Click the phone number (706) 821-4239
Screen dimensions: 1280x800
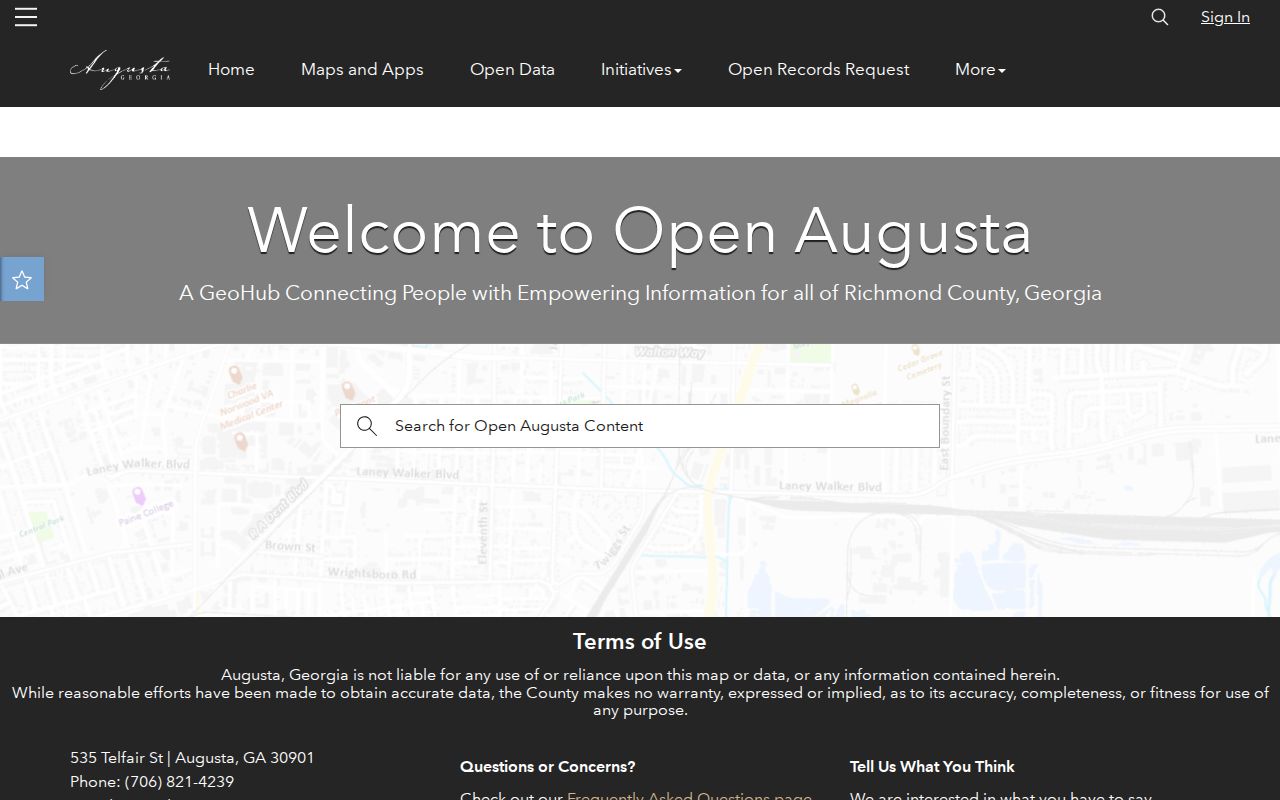(x=179, y=782)
